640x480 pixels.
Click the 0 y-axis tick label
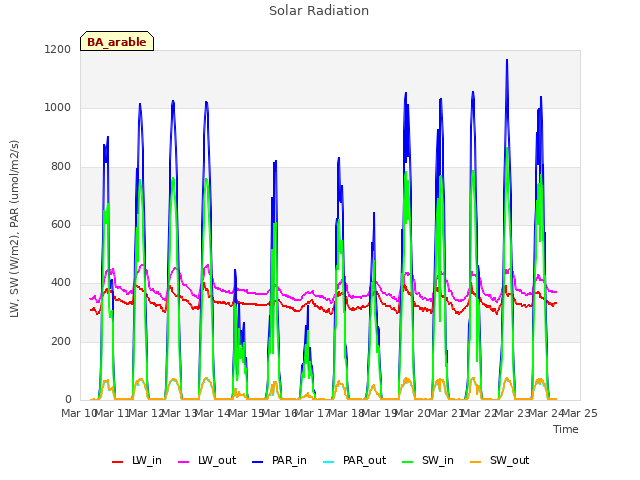[68, 400]
